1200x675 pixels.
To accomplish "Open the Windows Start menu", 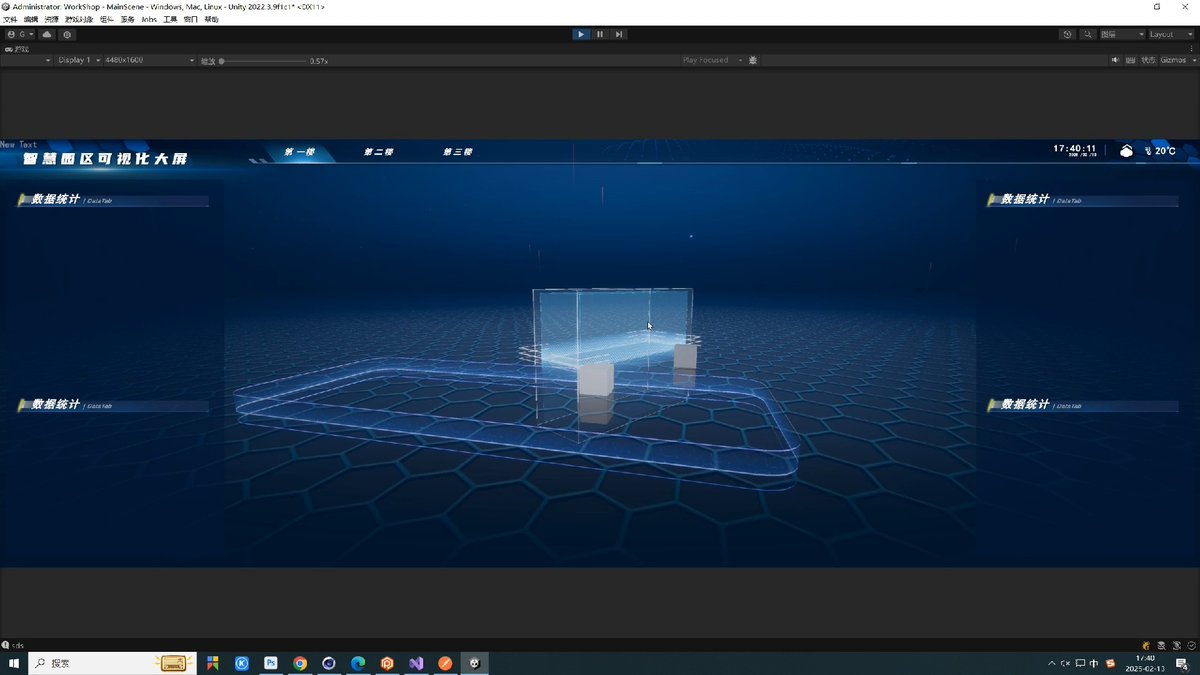I will [14, 663].
